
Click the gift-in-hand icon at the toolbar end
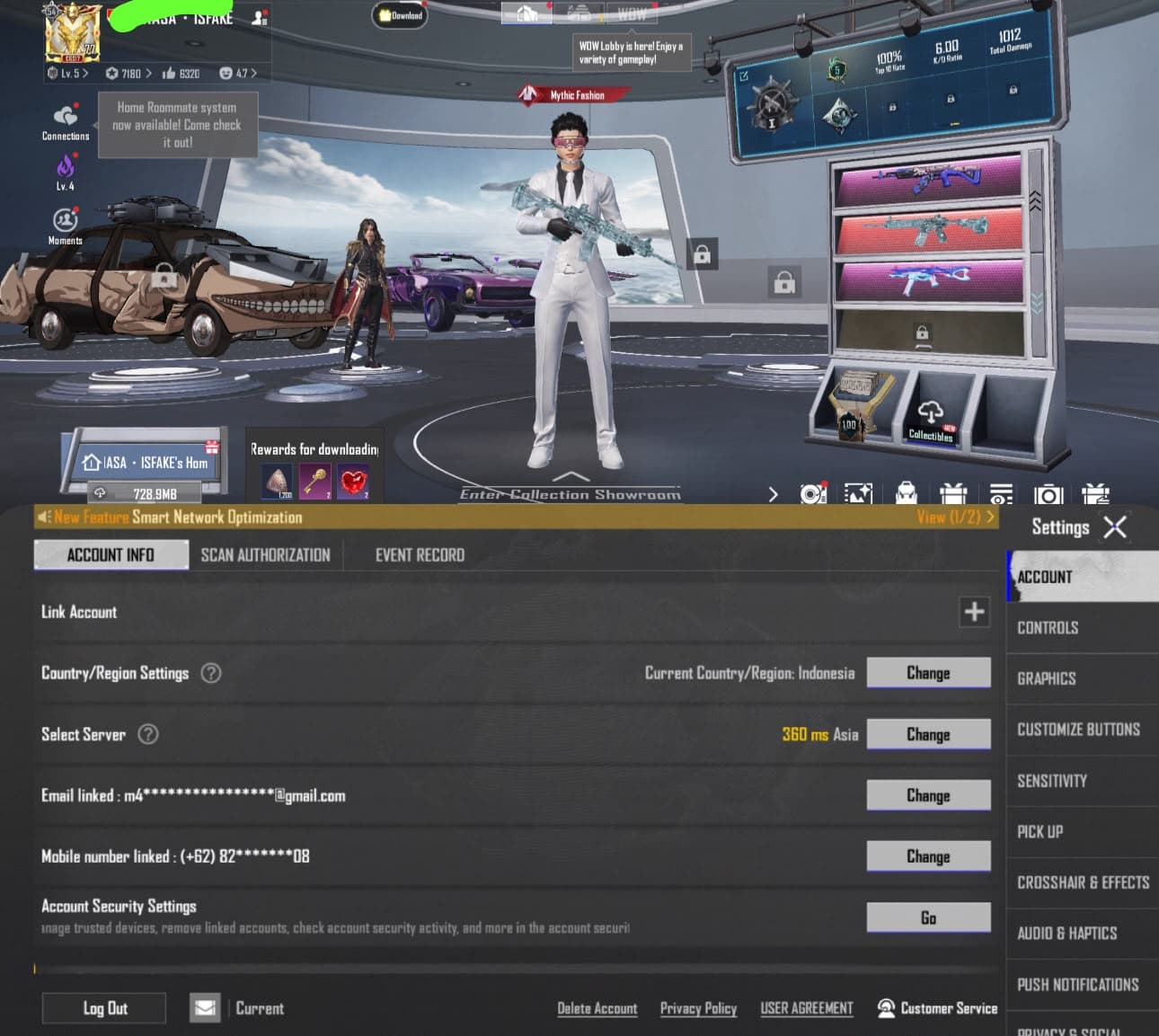pyautogui.click(x=1095, y=494)
